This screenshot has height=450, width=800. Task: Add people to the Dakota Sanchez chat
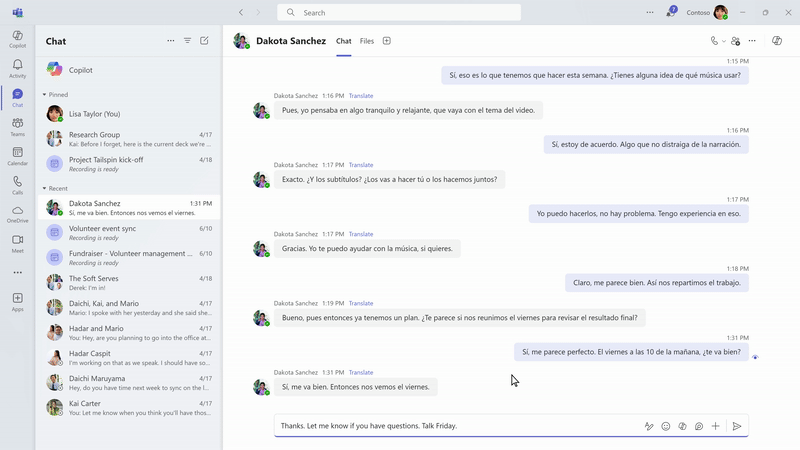[x=736, y=41]
